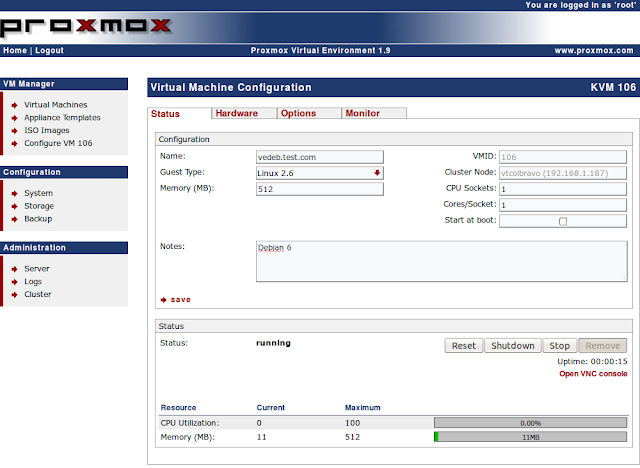
Task: Click the arrow icon beside System
Action: (15, 193)
